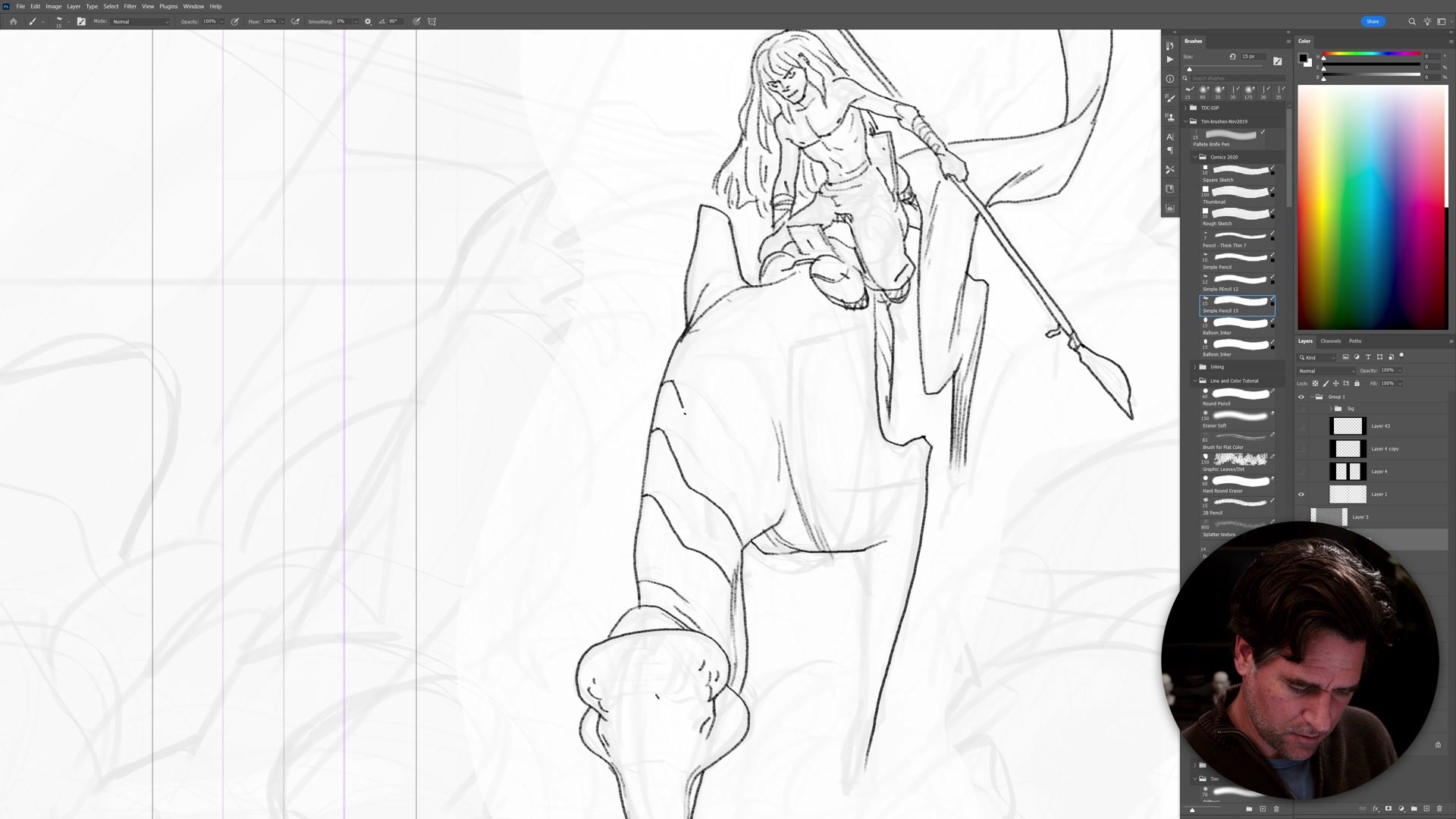Expand the TDC-SSP brush folder

tap(1186, 108)
